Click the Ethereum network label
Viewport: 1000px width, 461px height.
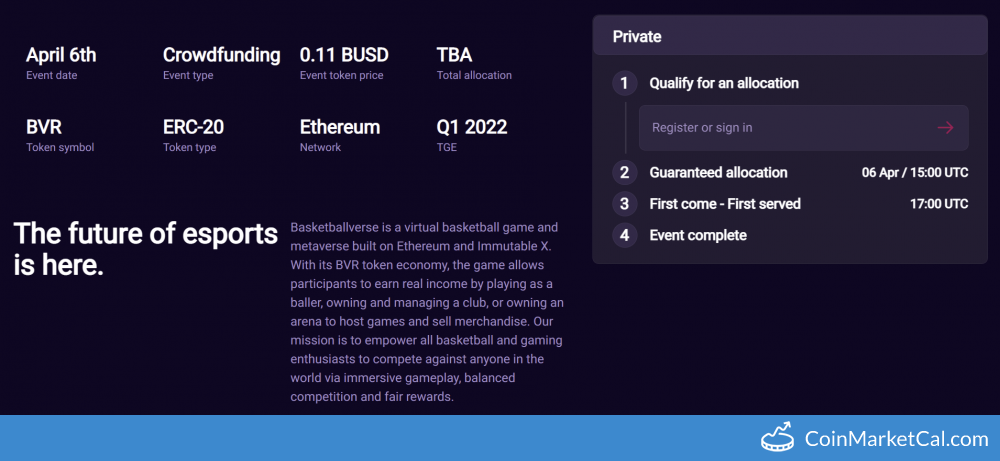[x=340, y=127]
